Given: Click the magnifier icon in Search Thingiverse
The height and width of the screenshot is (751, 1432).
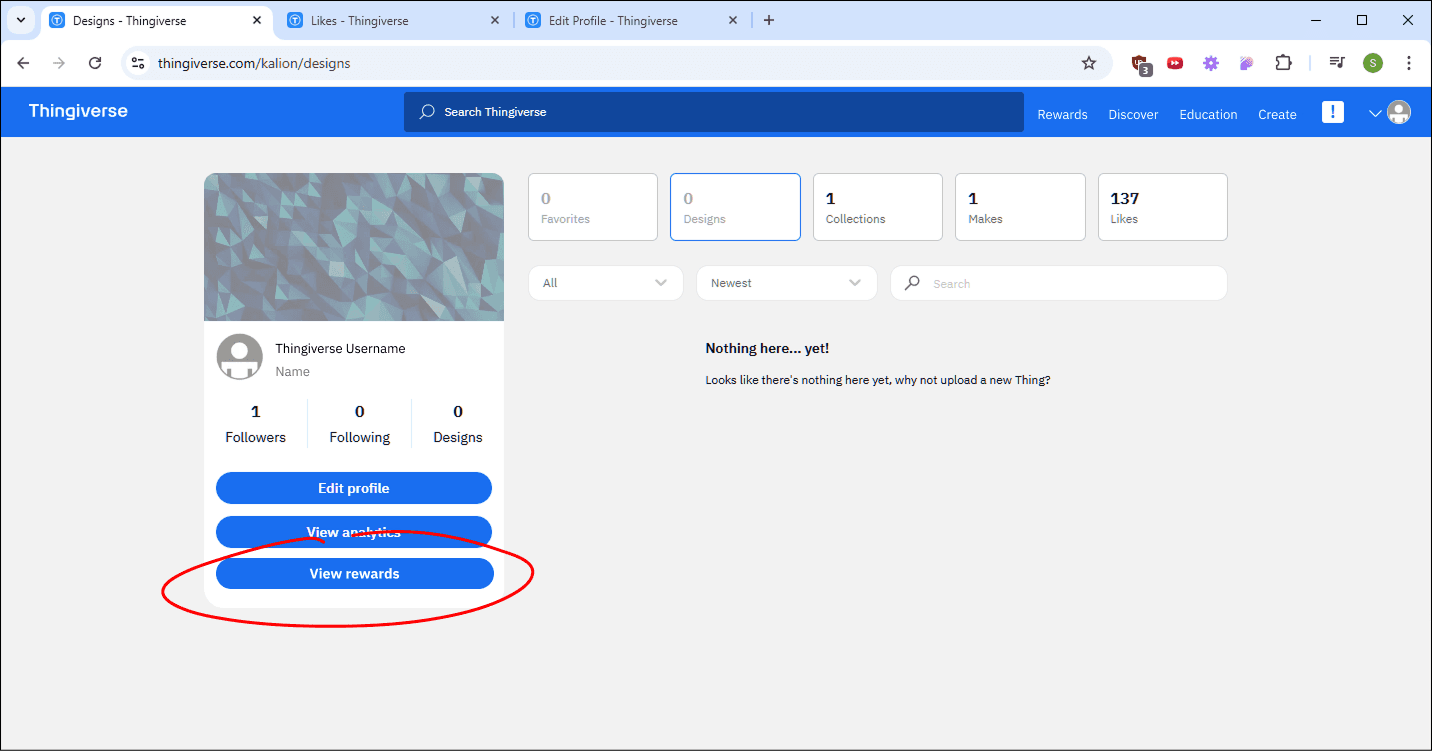Looking at the screenshot, I should [x=427, y=112].
